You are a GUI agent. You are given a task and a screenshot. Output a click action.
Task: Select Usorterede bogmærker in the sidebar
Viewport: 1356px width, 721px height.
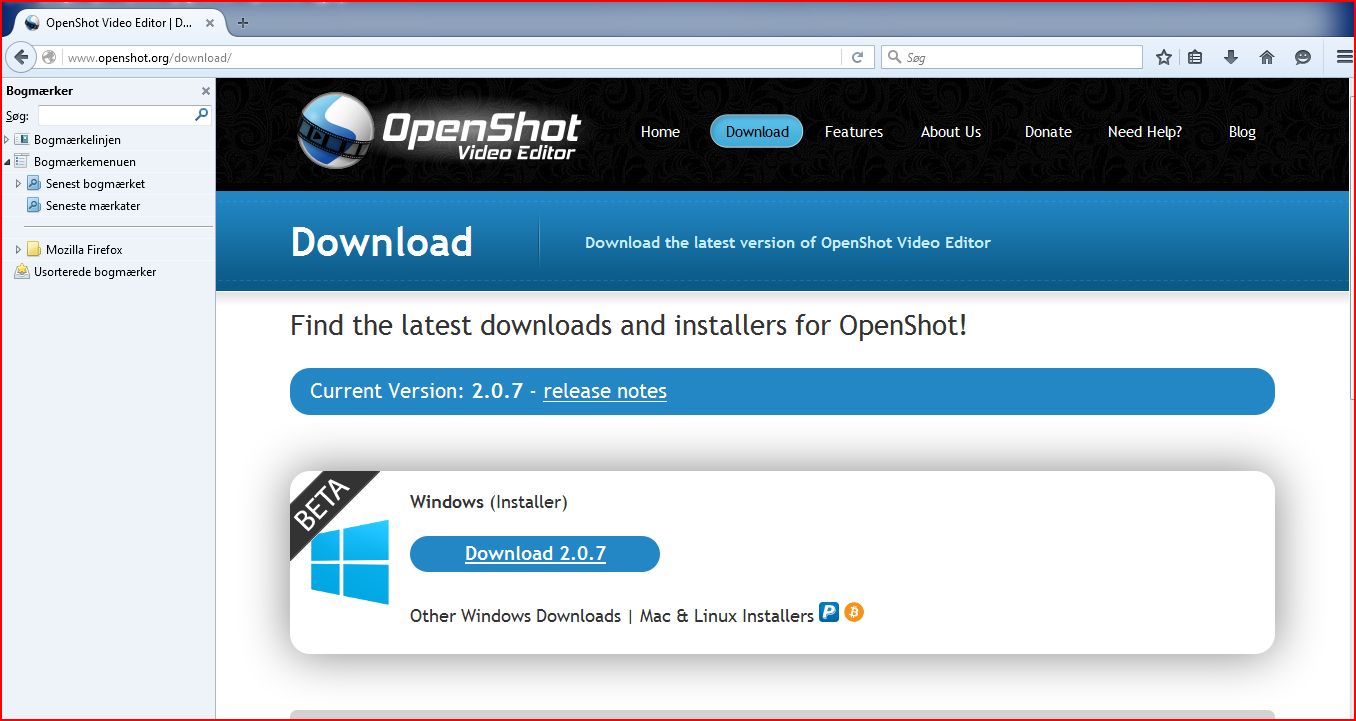click(x=95, y=271)
